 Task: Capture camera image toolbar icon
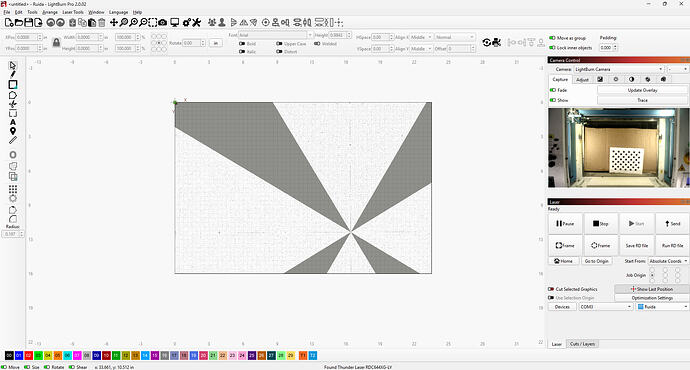pos(162,22)
